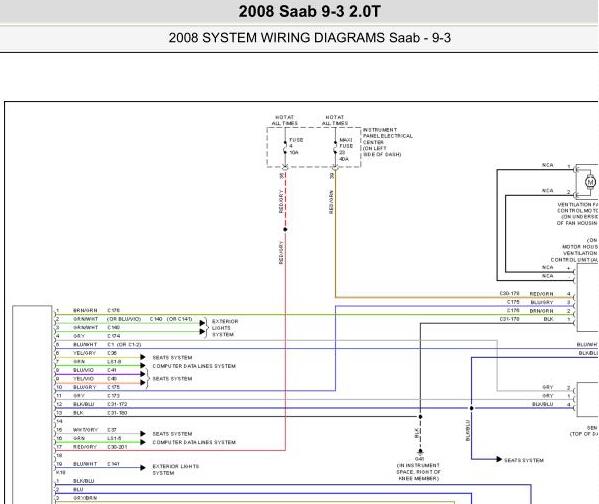Click 'SEATS SYSTEM' label at pin 15

(x=172, y=434)
